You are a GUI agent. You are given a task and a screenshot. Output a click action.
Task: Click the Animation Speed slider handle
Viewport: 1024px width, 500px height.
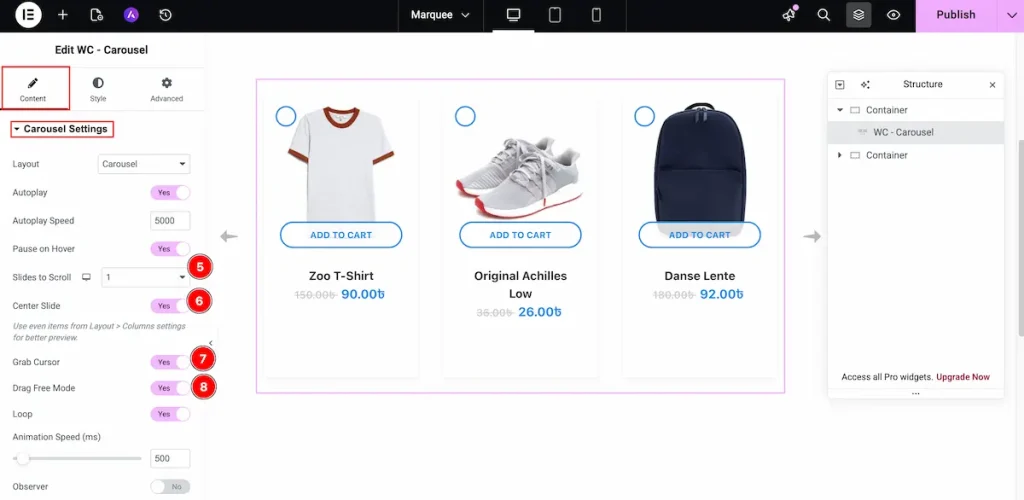22,458
